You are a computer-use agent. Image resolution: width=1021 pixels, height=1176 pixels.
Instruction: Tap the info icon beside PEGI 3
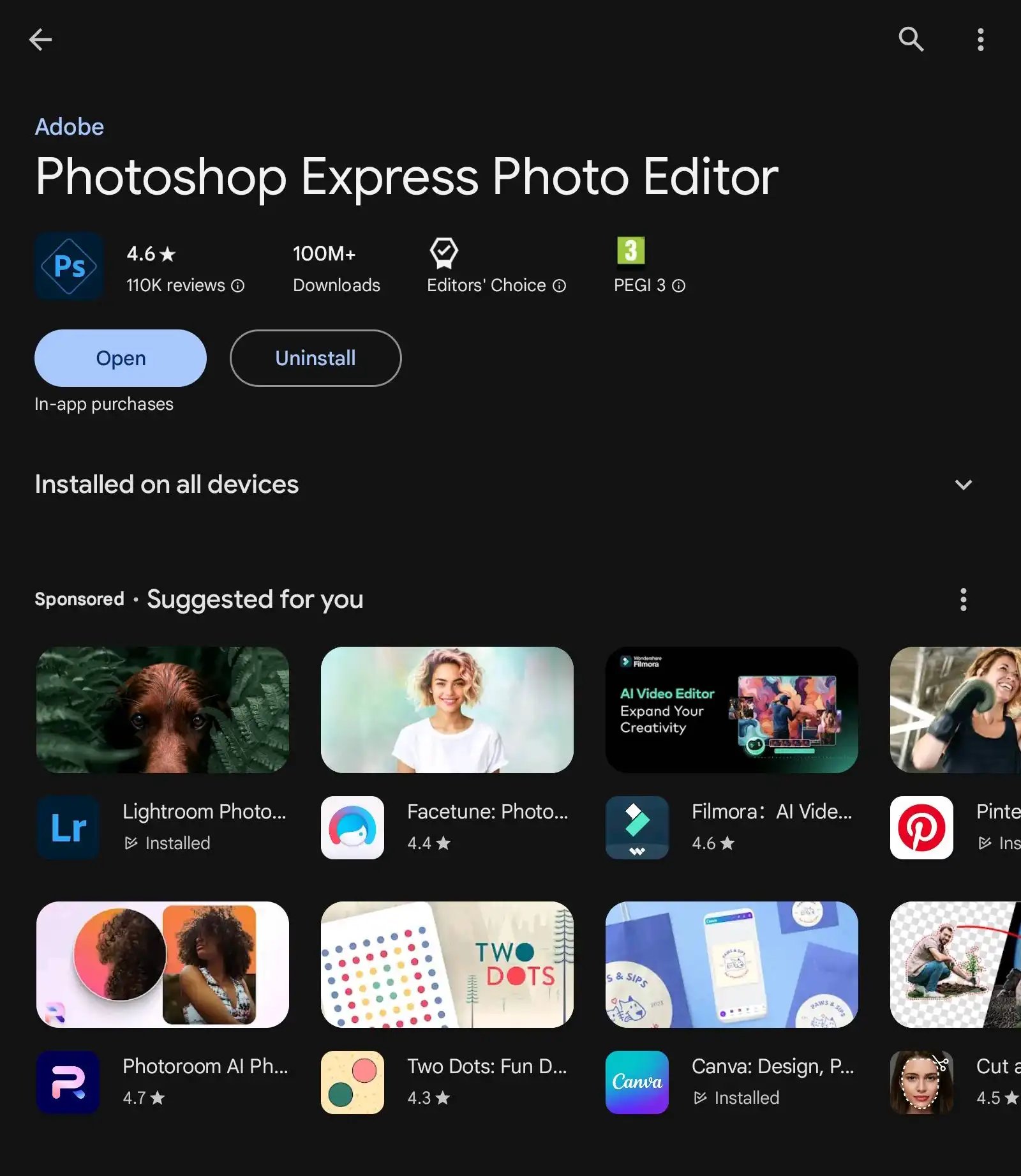pyautogui.click(x=678, y=285)
